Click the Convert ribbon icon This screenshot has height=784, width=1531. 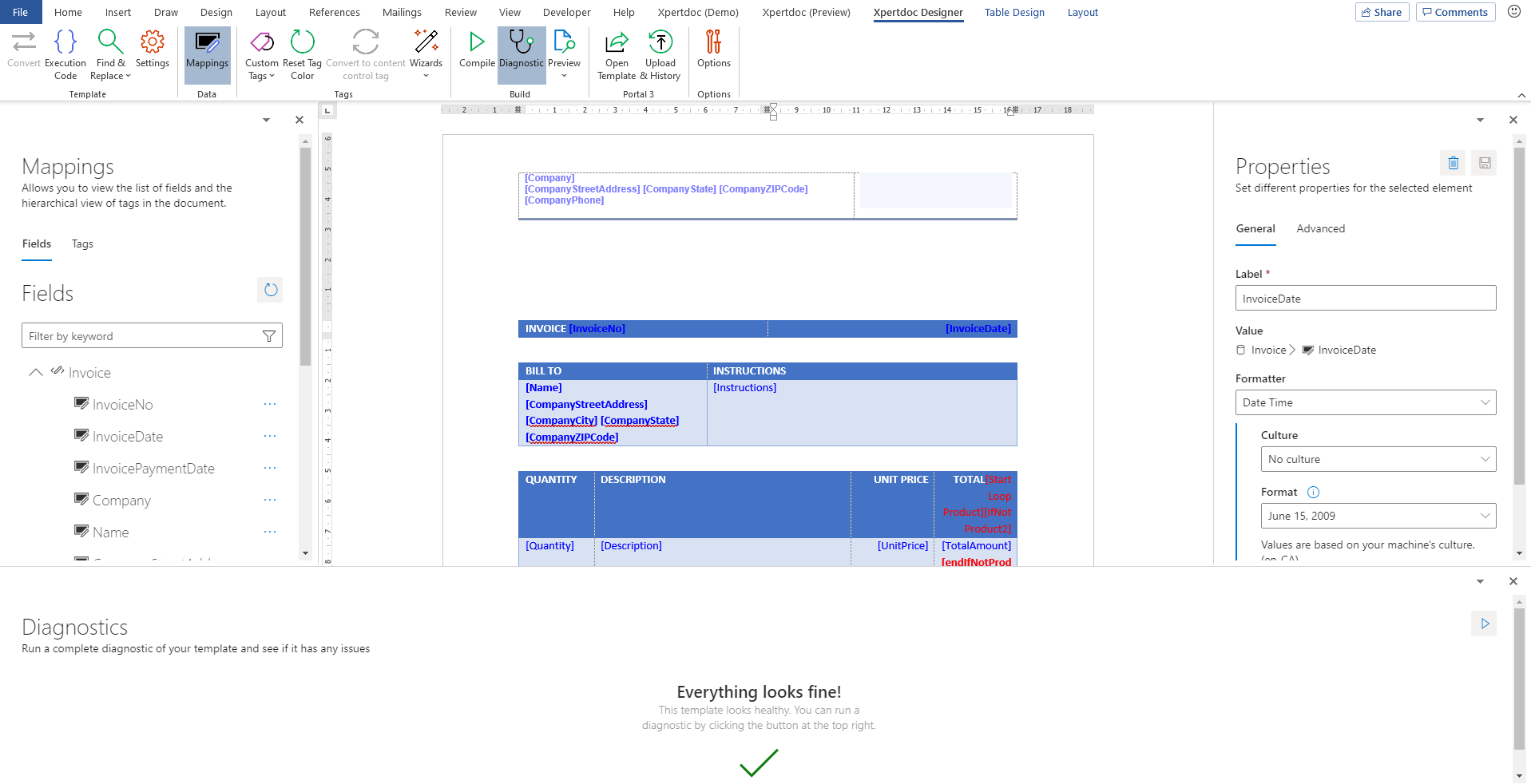pyautogui.click(x=24, y=49)
